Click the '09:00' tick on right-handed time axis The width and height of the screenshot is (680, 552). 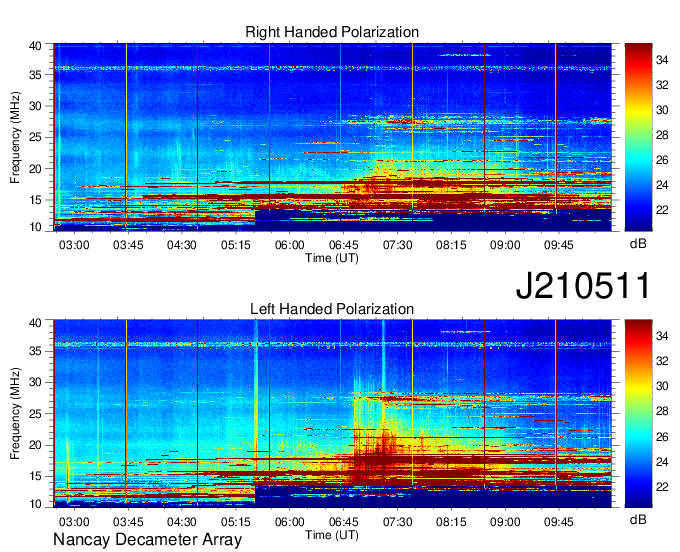pos(505,245)
